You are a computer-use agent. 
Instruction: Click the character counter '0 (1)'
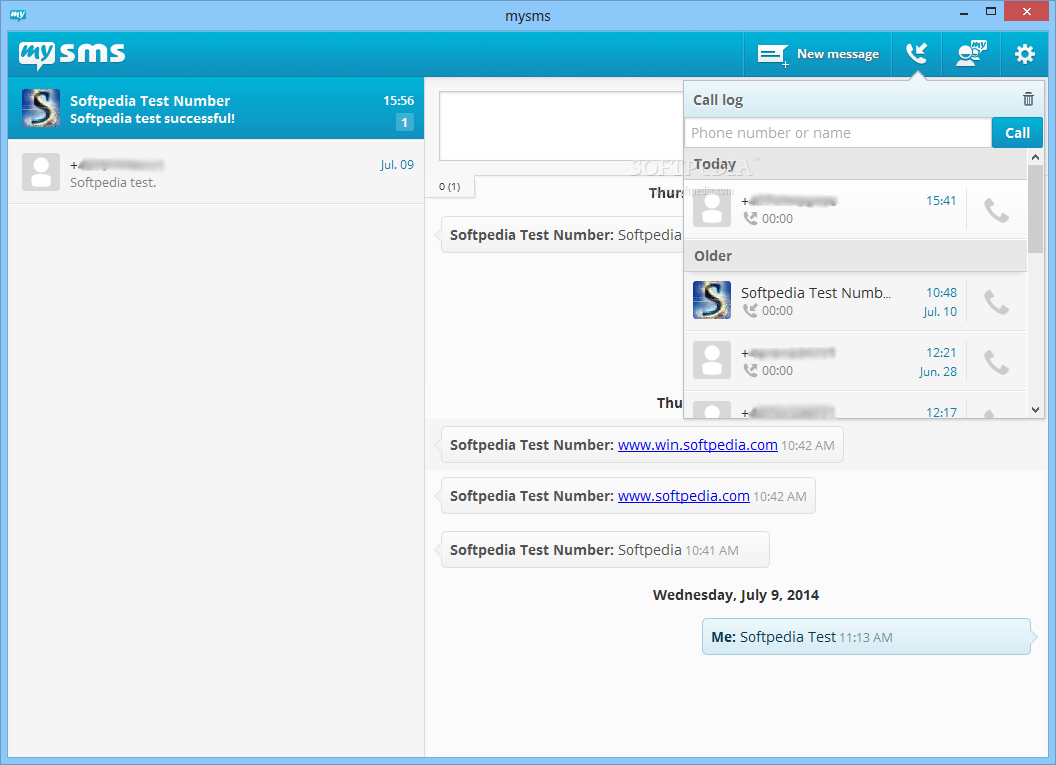tap(449, 187)
